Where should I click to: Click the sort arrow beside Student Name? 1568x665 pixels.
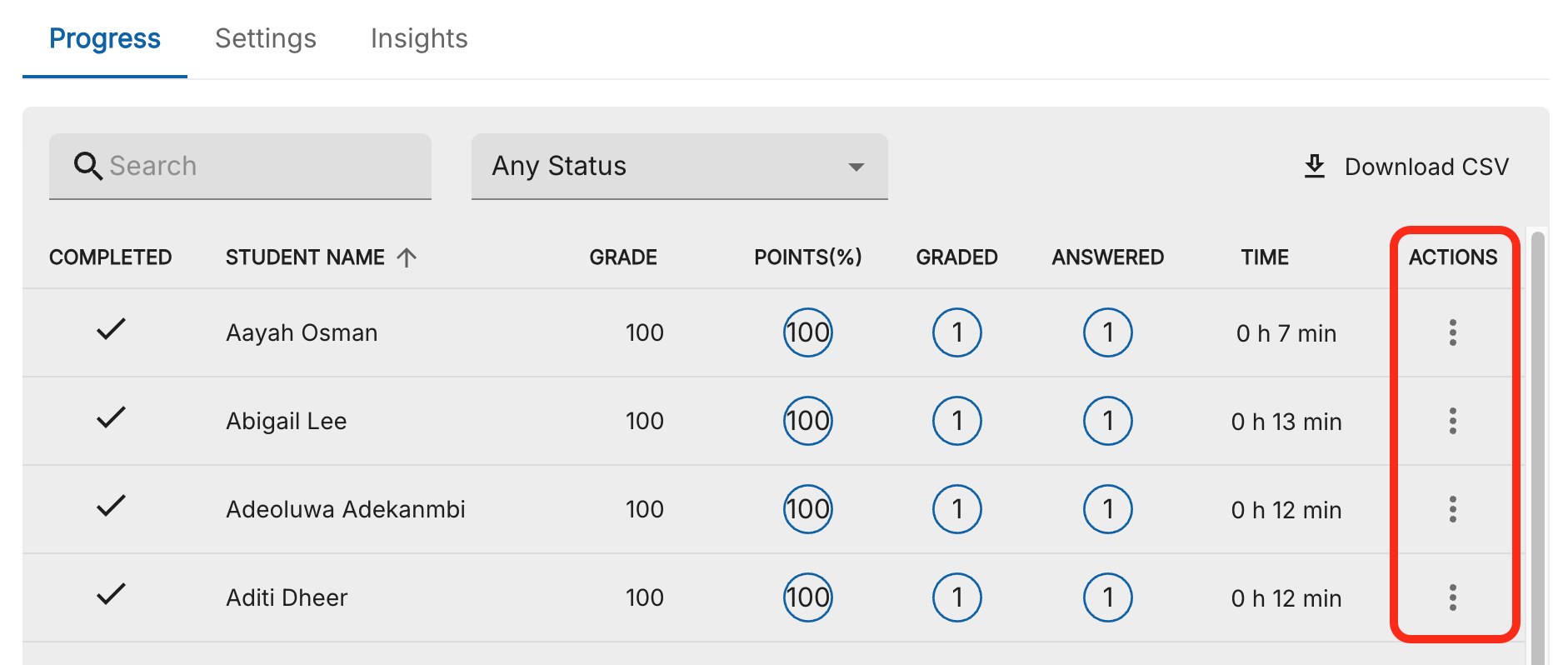click(x=407, y=257)
